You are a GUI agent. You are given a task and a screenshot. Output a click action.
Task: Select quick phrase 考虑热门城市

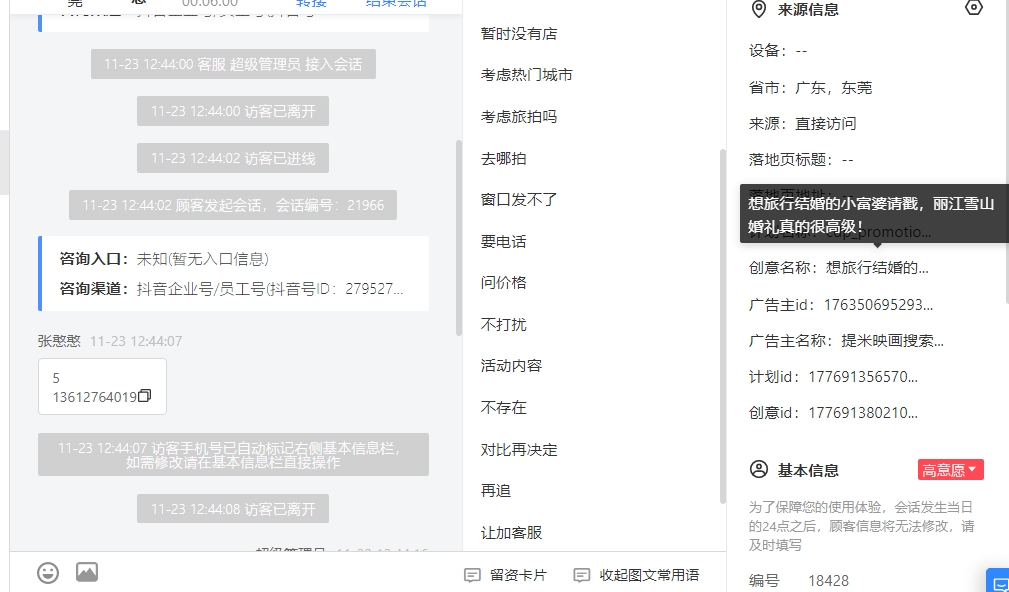pyautogui.click(x=526, y=75)
